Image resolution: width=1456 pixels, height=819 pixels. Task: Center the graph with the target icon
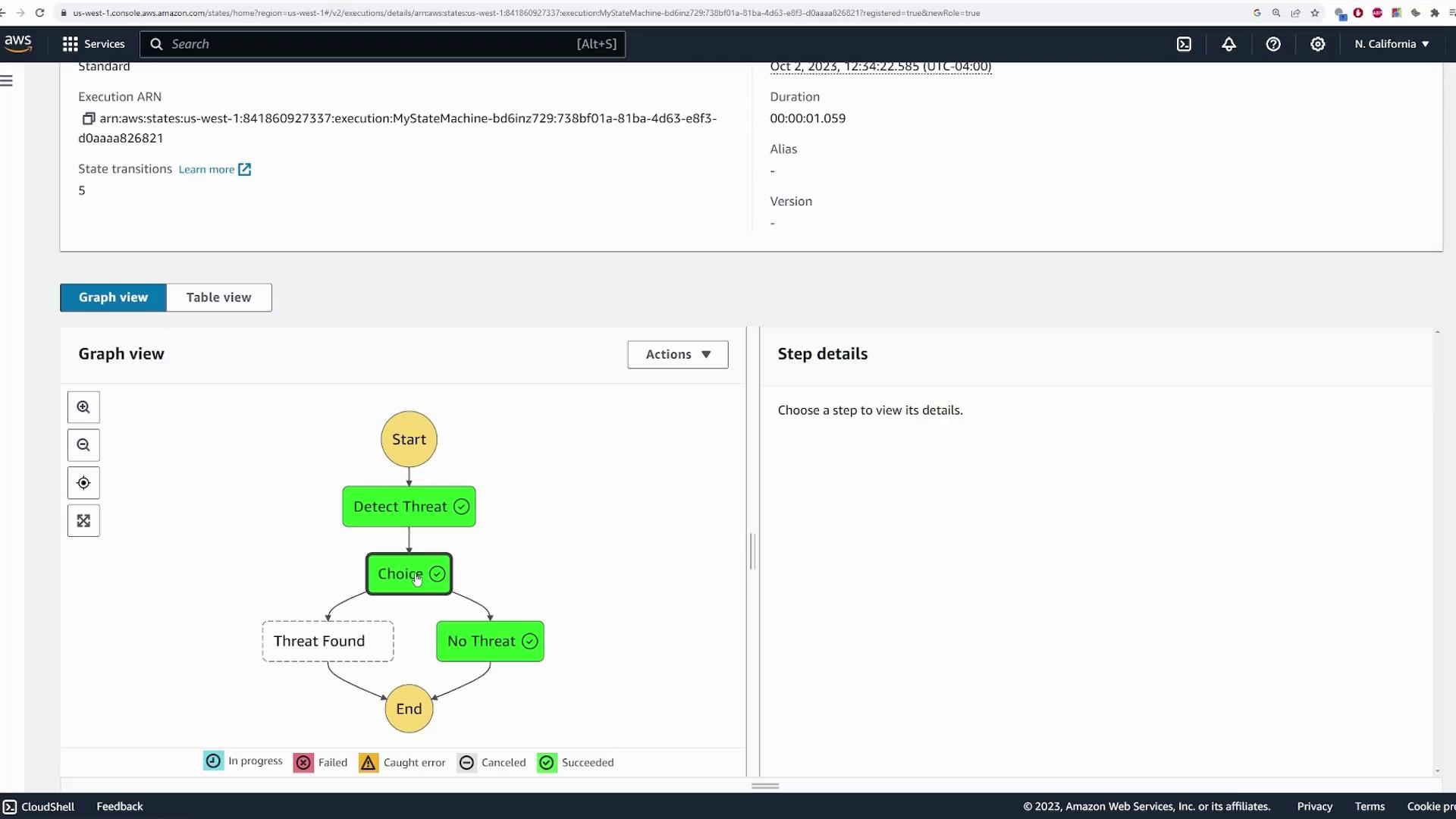click(x=83, y=483)
